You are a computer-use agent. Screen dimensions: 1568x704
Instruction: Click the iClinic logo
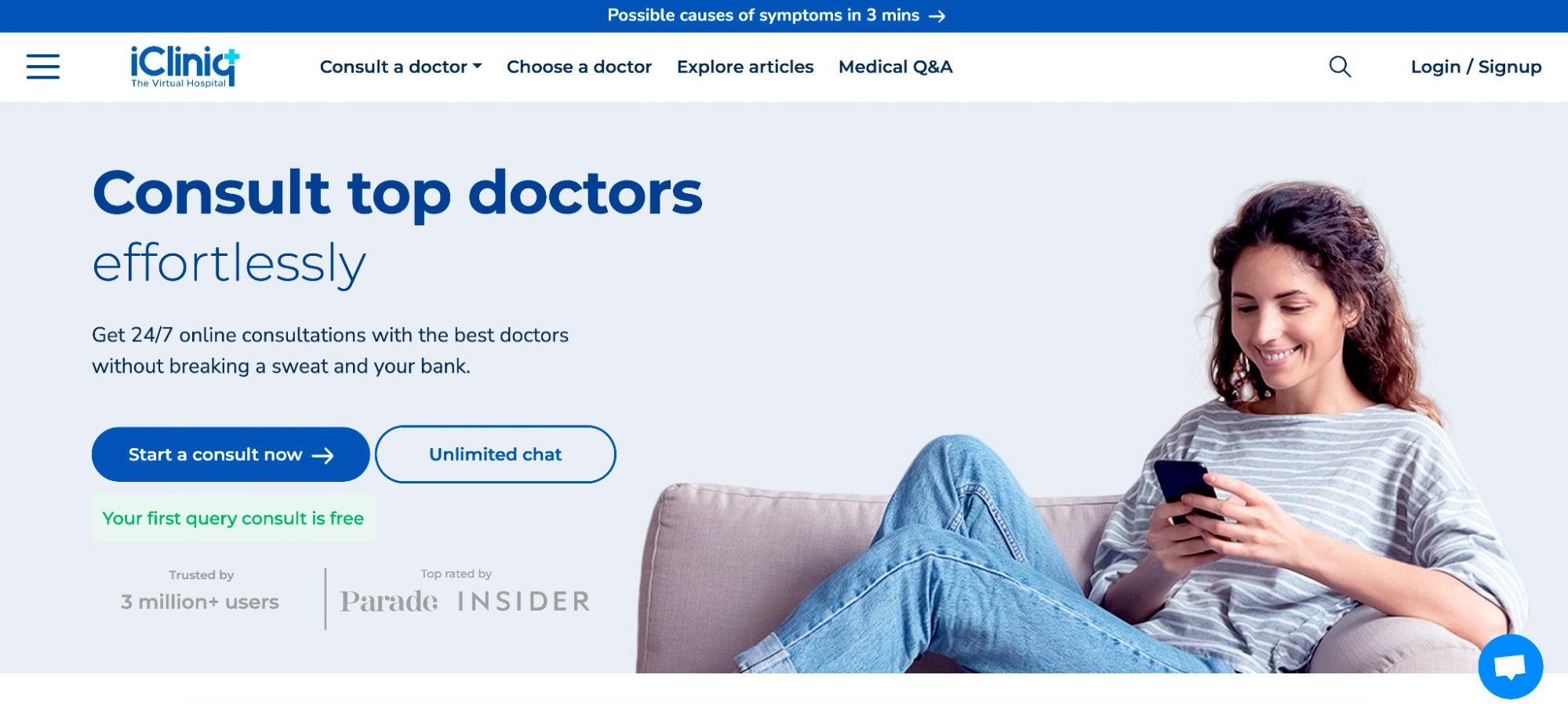(x=185, y=67)
